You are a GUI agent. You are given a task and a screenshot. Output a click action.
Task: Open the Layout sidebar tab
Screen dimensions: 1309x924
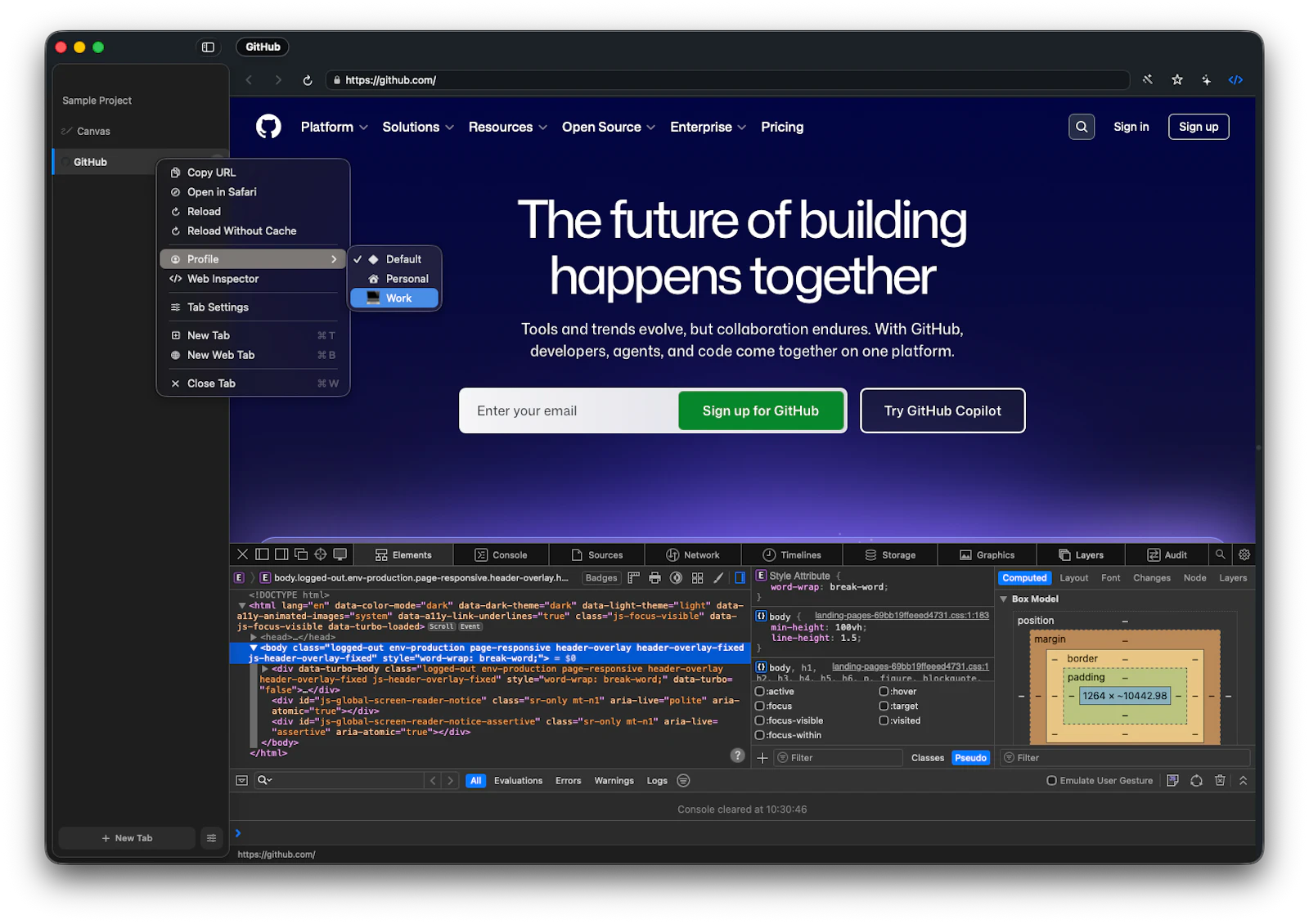point(1073,578)
